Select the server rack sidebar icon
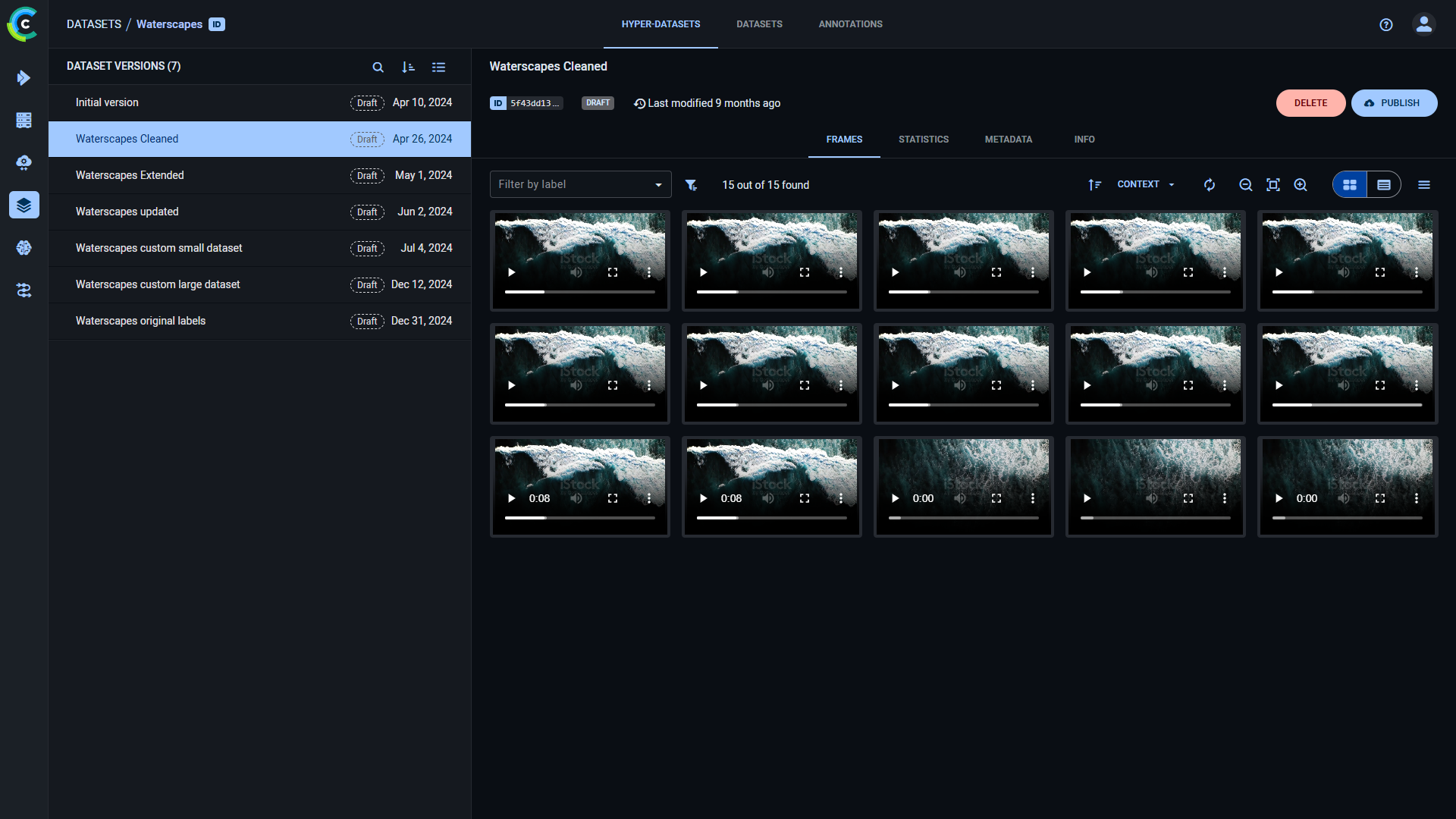Viewport: 1456px width, 819px height. 24,120
